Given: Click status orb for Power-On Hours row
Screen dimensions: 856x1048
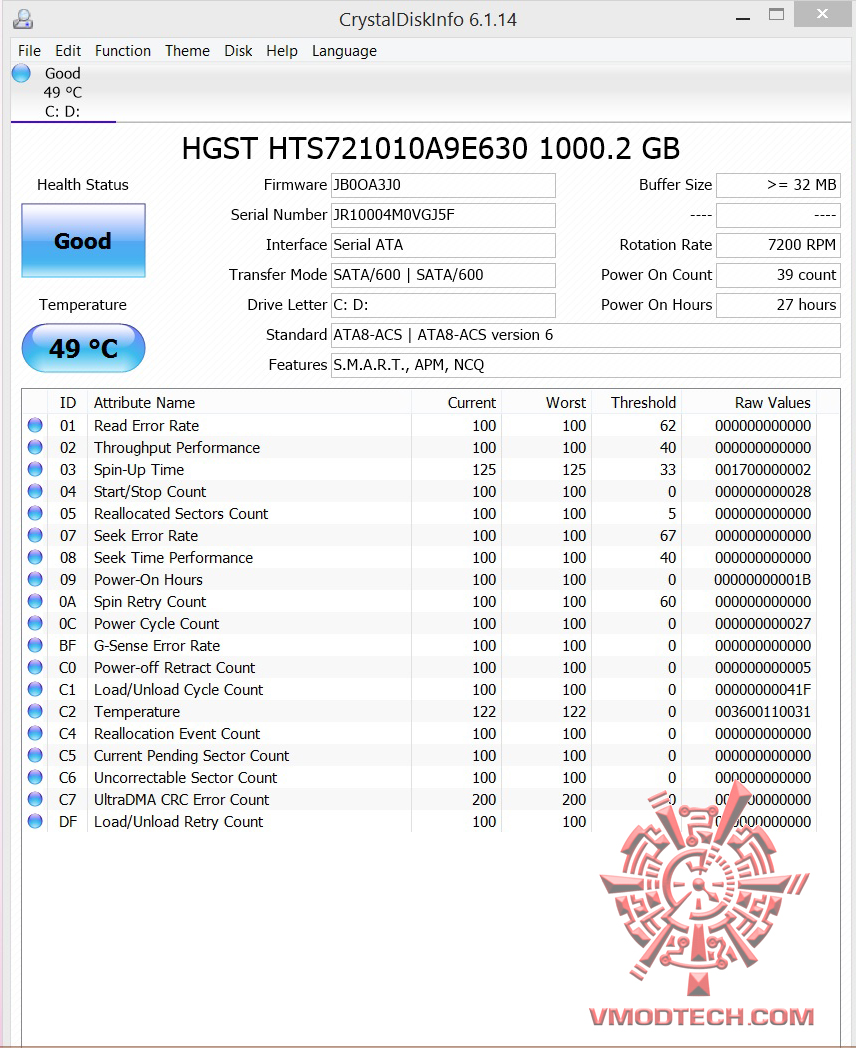Looking at the screenshot, I should 35,579.
